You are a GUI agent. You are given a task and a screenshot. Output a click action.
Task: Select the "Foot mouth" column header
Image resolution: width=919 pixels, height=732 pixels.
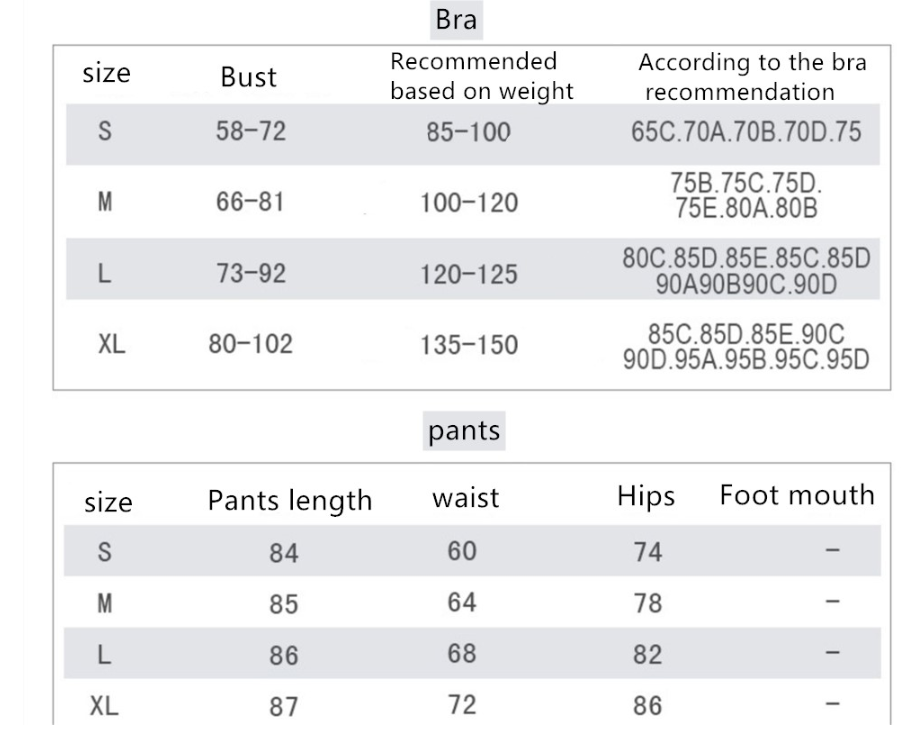pos(797,496)
